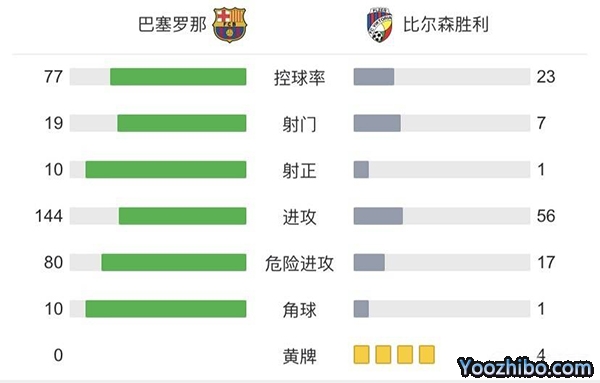The width and height of the screenshot is (600, 383).
Task: Click the third yellow card icon
Action: pos(405,354)
